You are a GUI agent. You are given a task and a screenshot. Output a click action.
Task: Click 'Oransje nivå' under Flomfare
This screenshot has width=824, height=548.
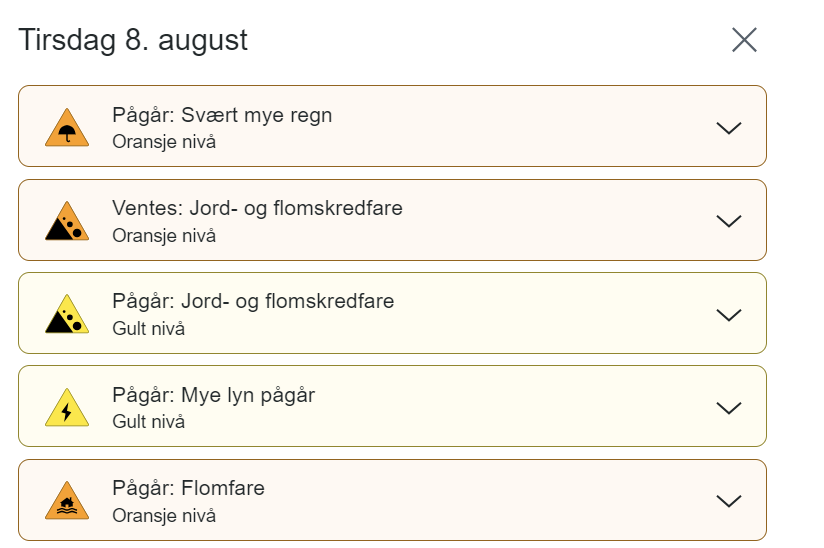coord(164,515)
